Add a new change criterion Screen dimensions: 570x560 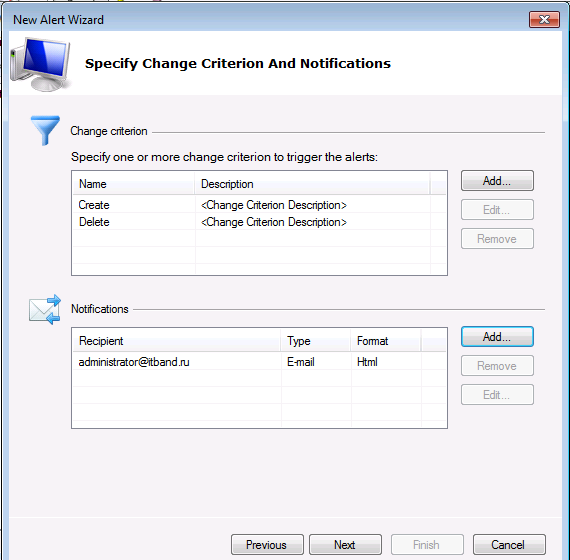coord(497,181)
